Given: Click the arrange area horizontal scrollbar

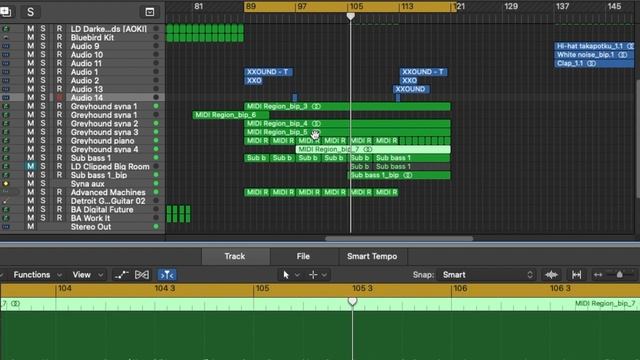Looking at the screenshot, I should click(399, 238).
